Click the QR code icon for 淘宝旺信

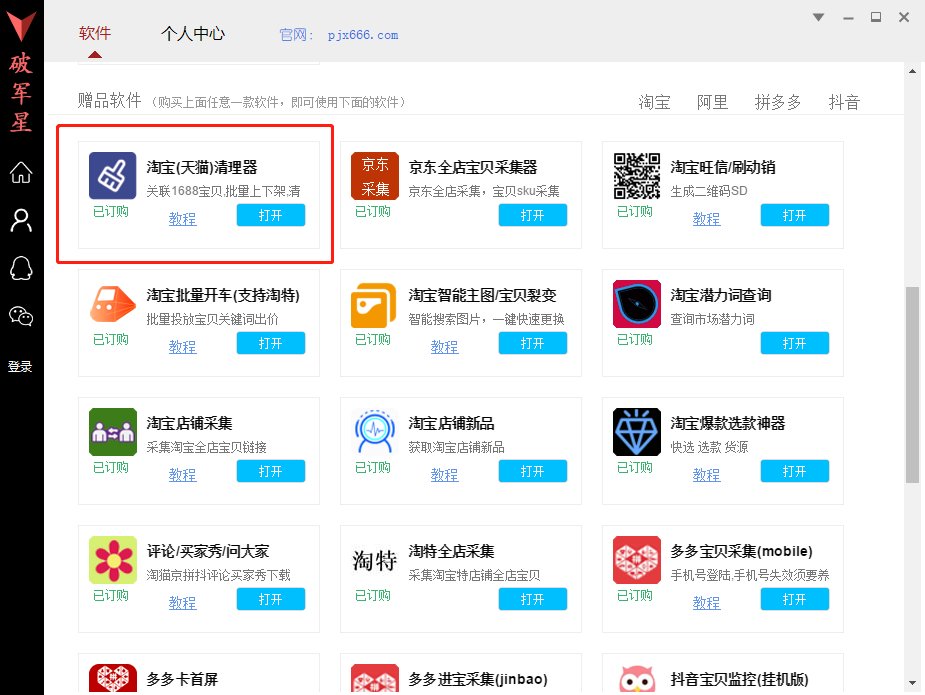(x=637, y=175)
